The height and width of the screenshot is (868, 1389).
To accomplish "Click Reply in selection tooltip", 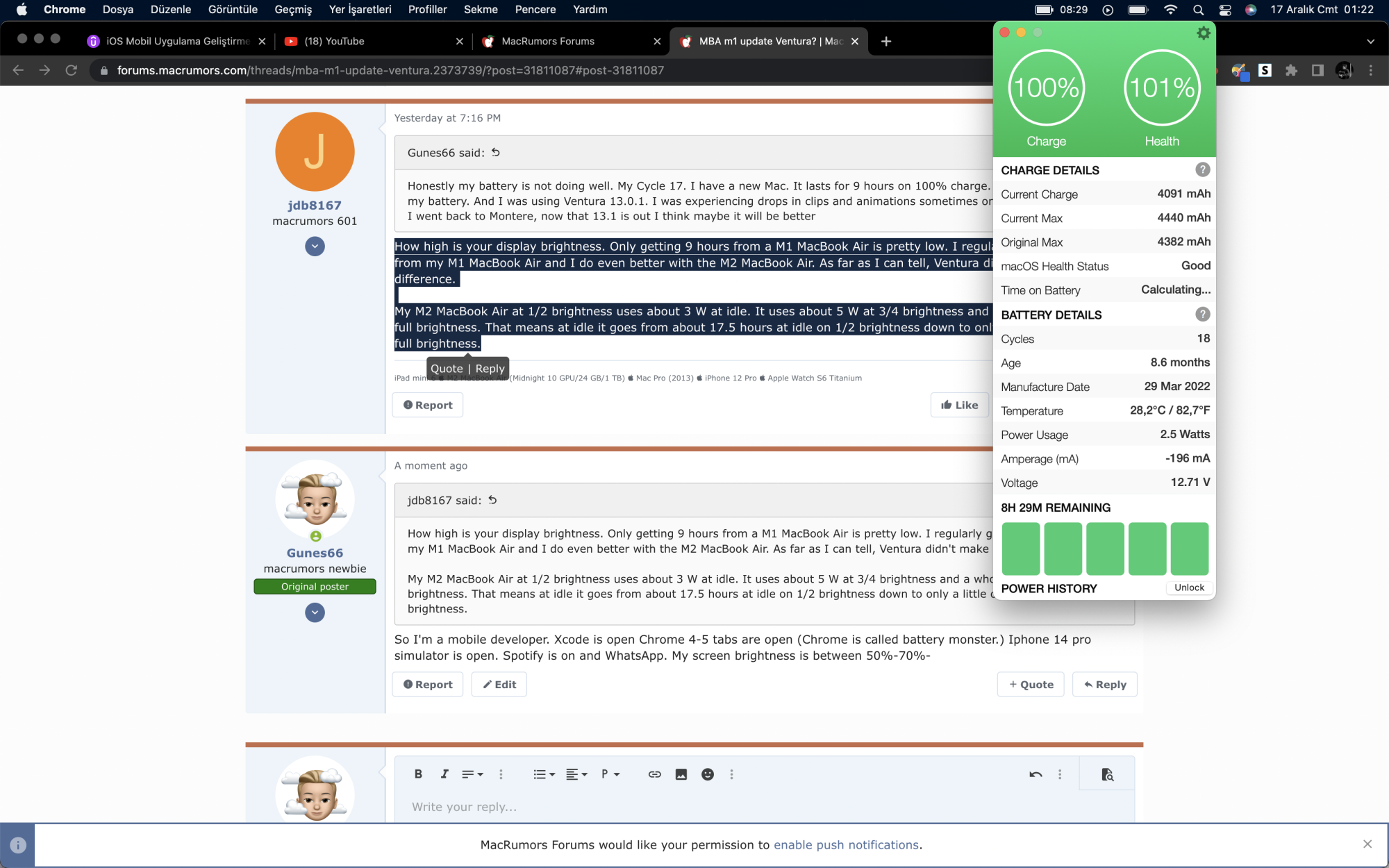I will 490,369.
